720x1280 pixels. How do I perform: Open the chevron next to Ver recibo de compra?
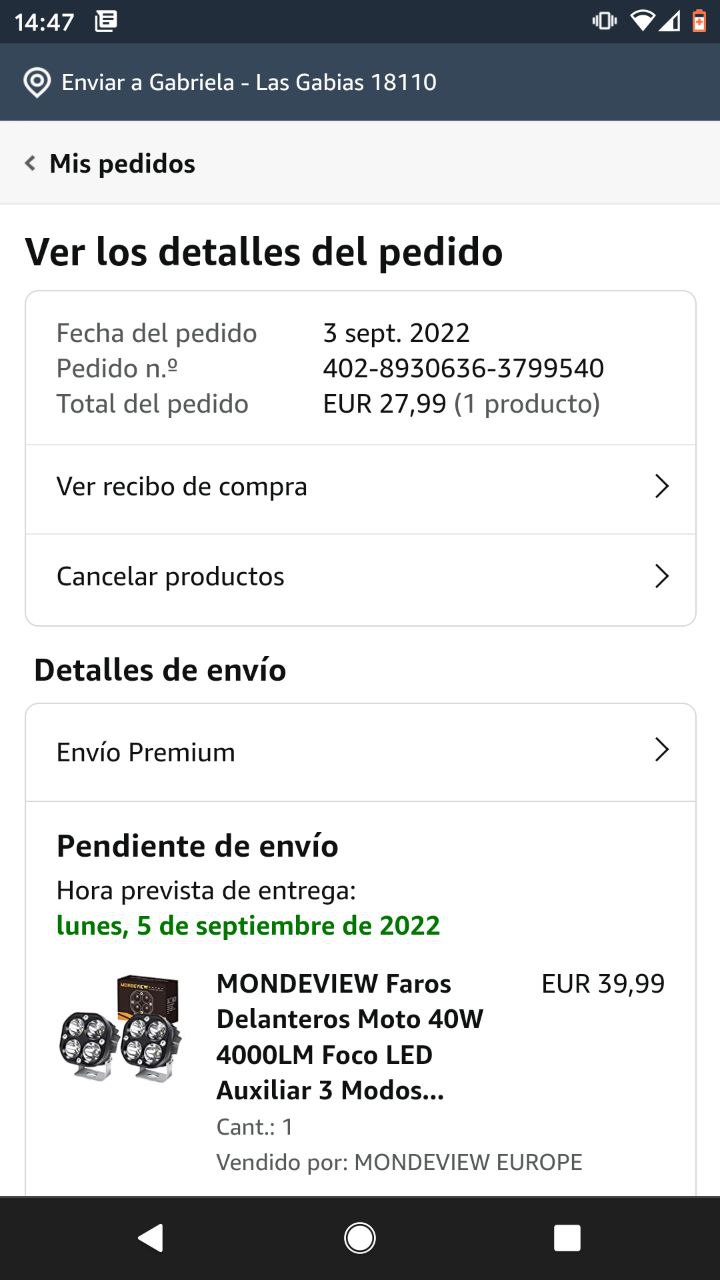coord(661,487)
